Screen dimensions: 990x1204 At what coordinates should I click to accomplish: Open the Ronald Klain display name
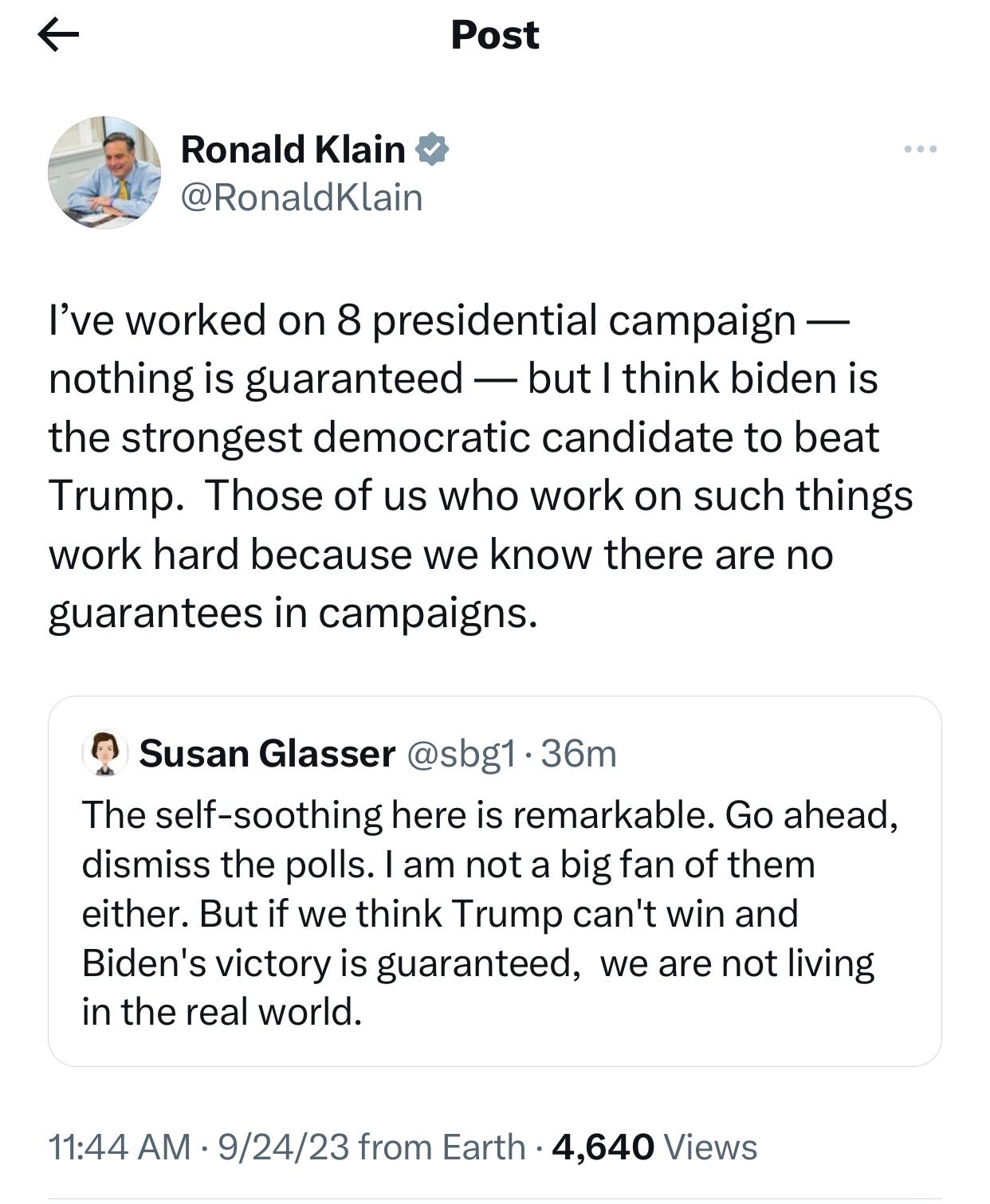pos(293,149)
